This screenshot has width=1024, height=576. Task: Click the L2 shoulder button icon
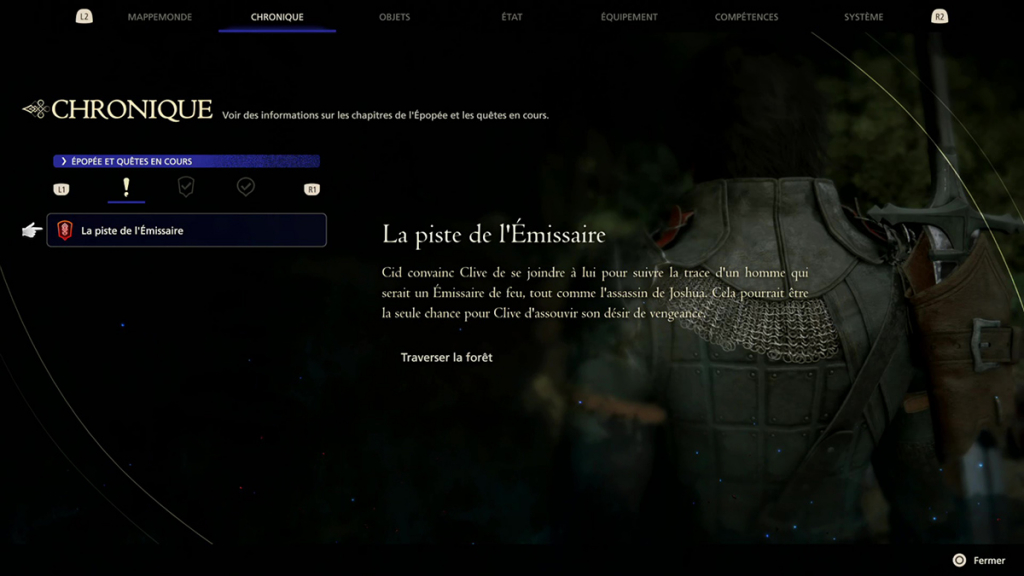[84, 16]
